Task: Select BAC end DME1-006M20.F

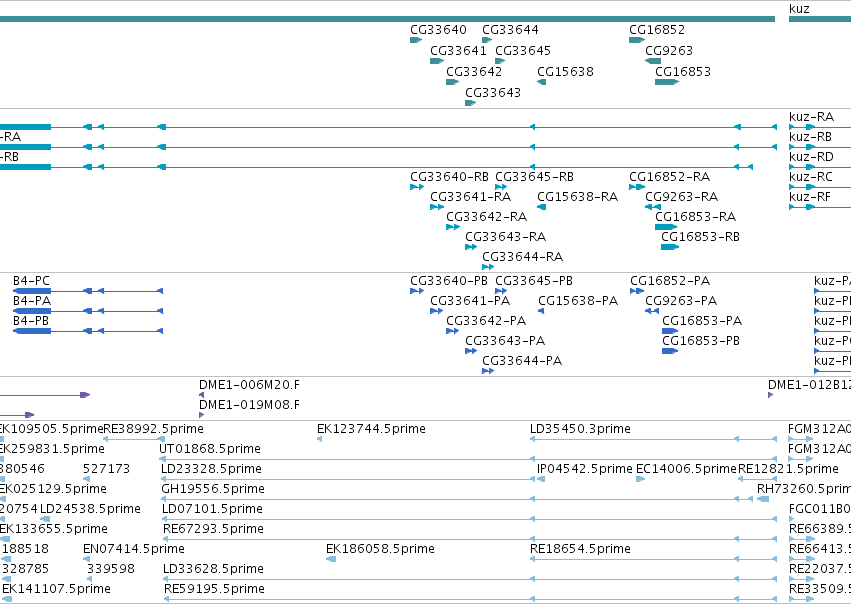Action: click(x=249, y=385)
